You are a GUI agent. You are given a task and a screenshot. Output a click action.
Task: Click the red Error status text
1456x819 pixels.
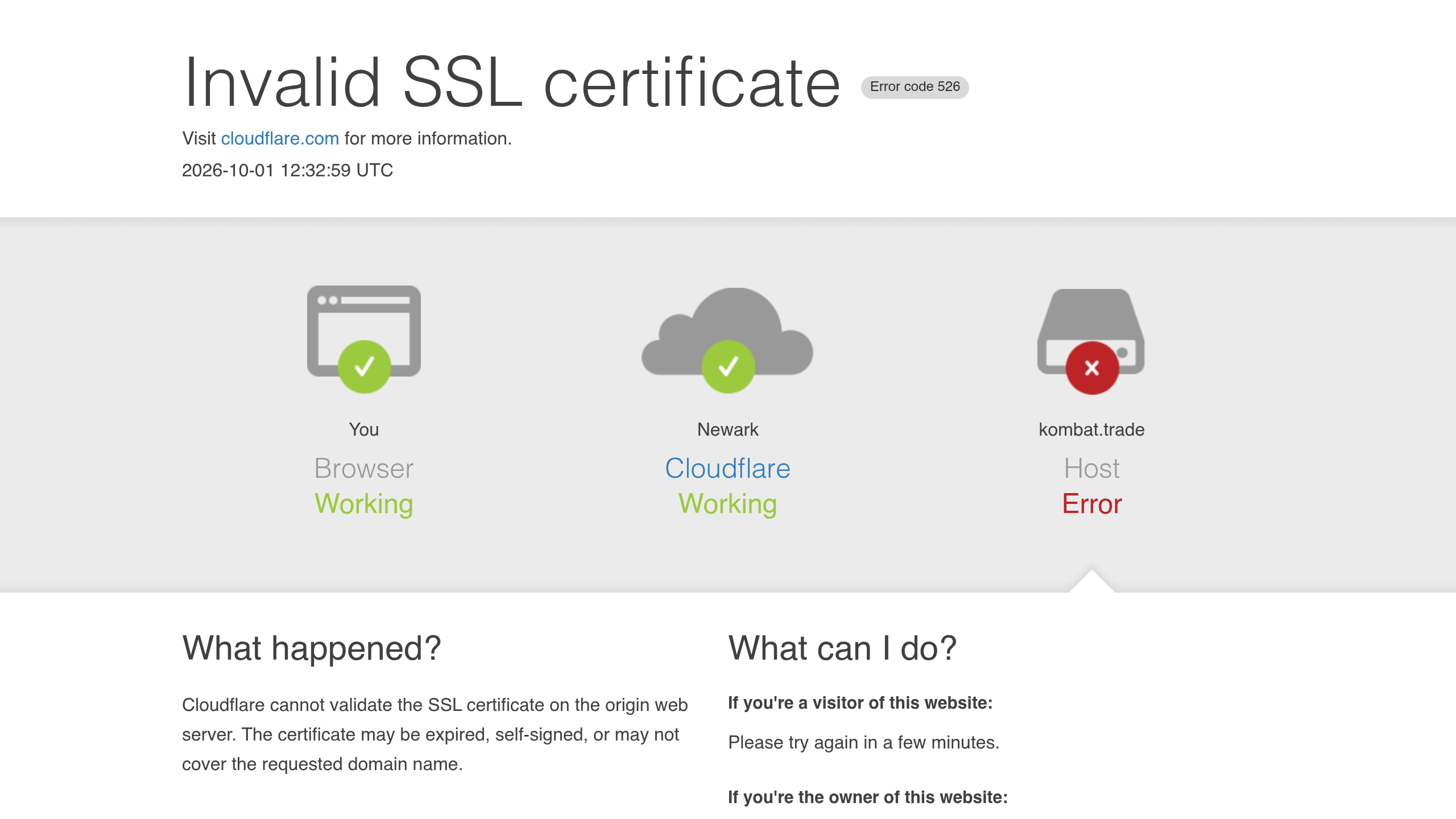(1092, 504)
